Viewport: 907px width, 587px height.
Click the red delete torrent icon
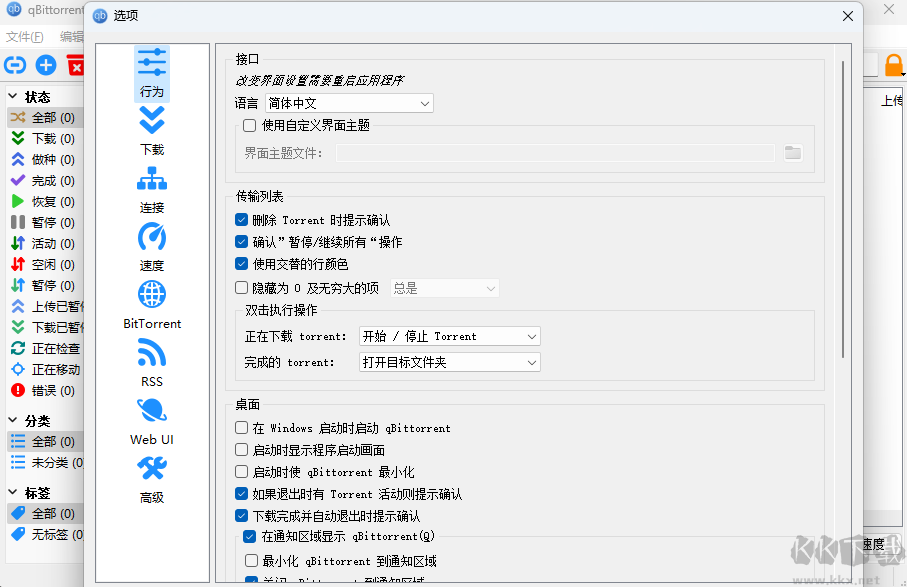coord(75,65)
